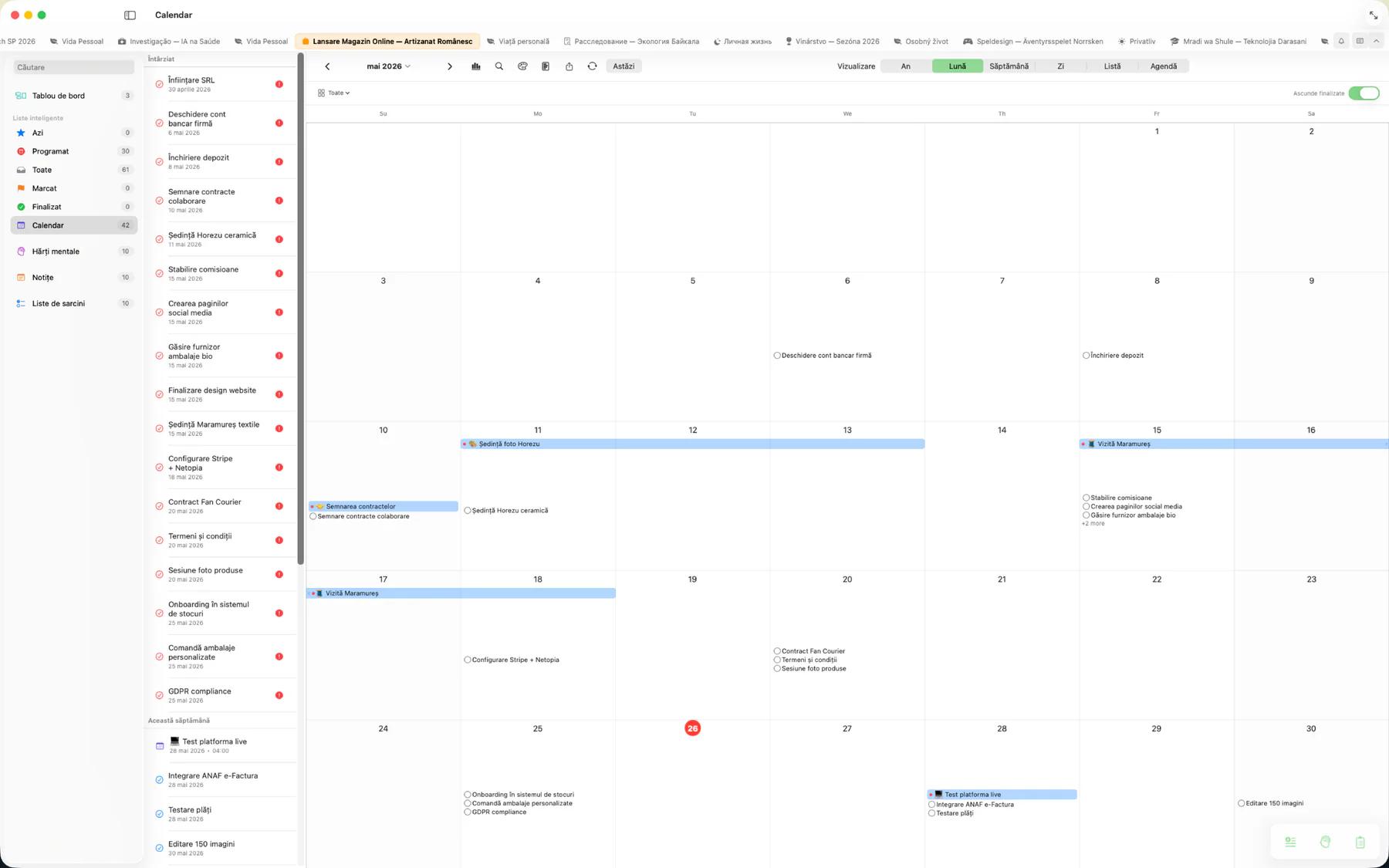The height and width of the screenshot is (868, 1389).
Task: Open notifications bell icon
Action: (x=1341, y=41)
